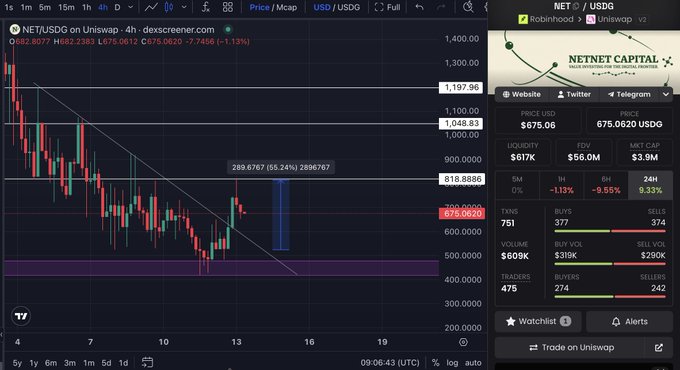Select the 1s timeframe
This screenshot has width=680, height=370.
9,7
